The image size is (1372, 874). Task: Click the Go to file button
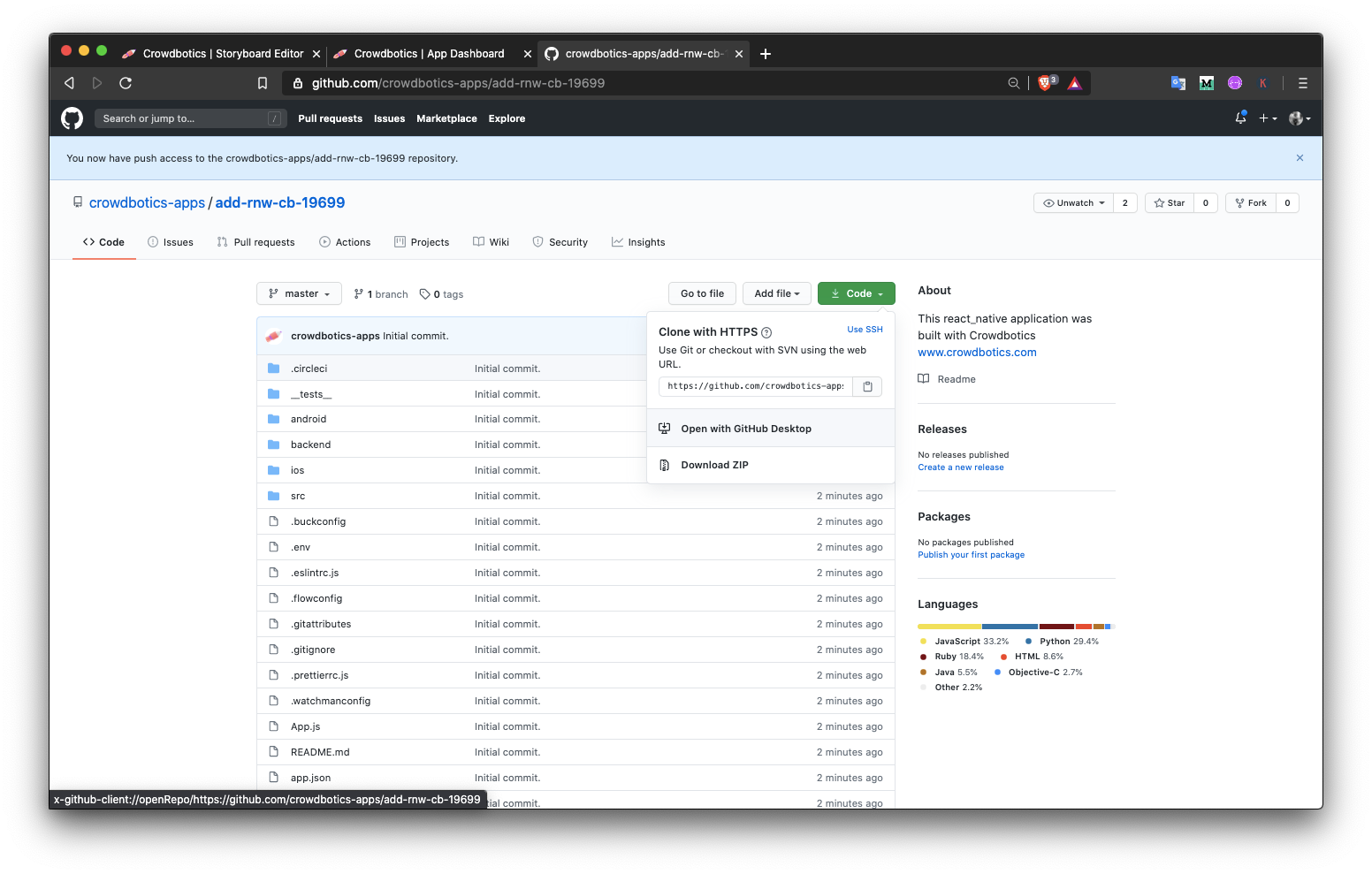point(701,293)
